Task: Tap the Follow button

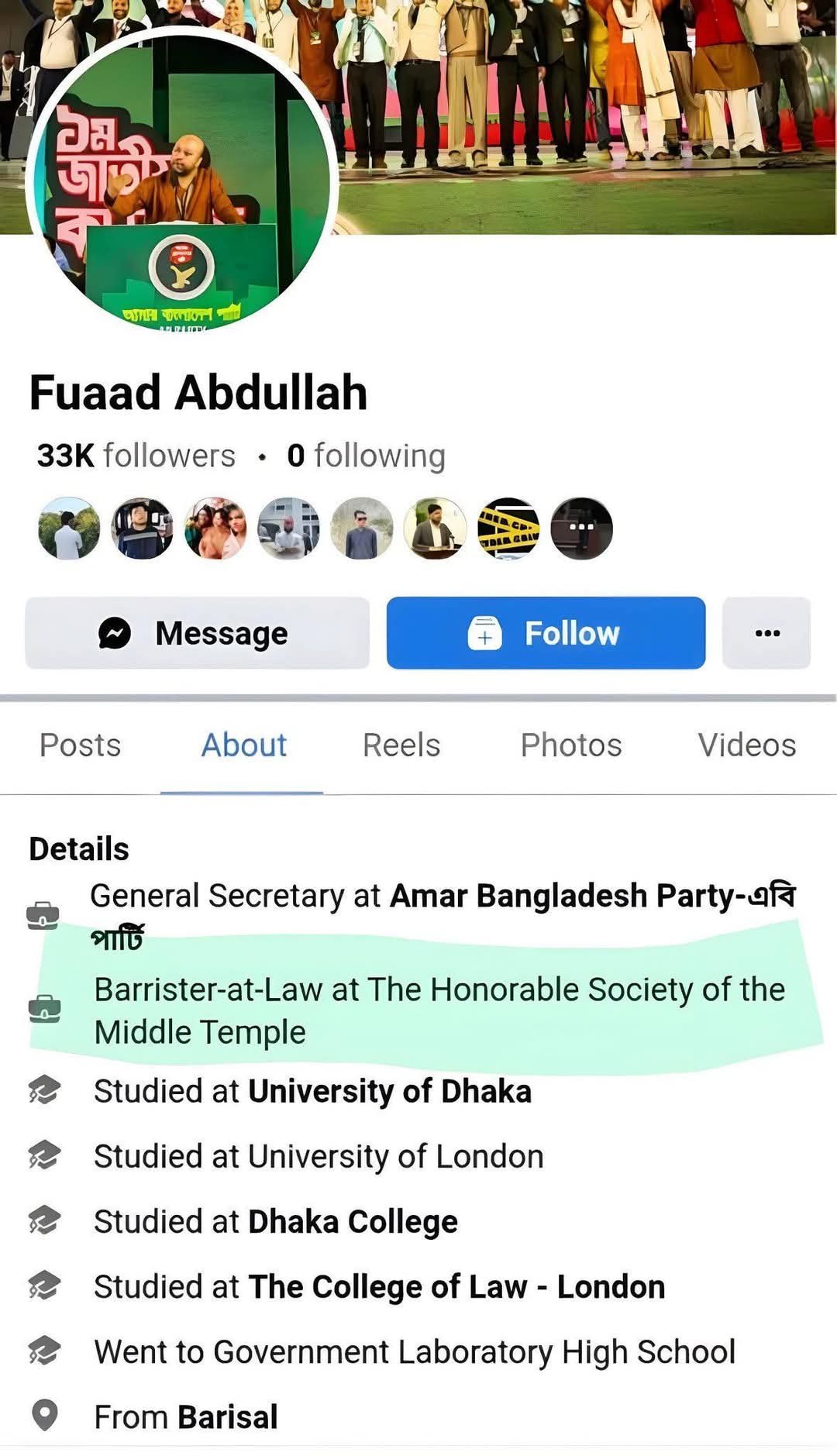Action: pos(546,633)
